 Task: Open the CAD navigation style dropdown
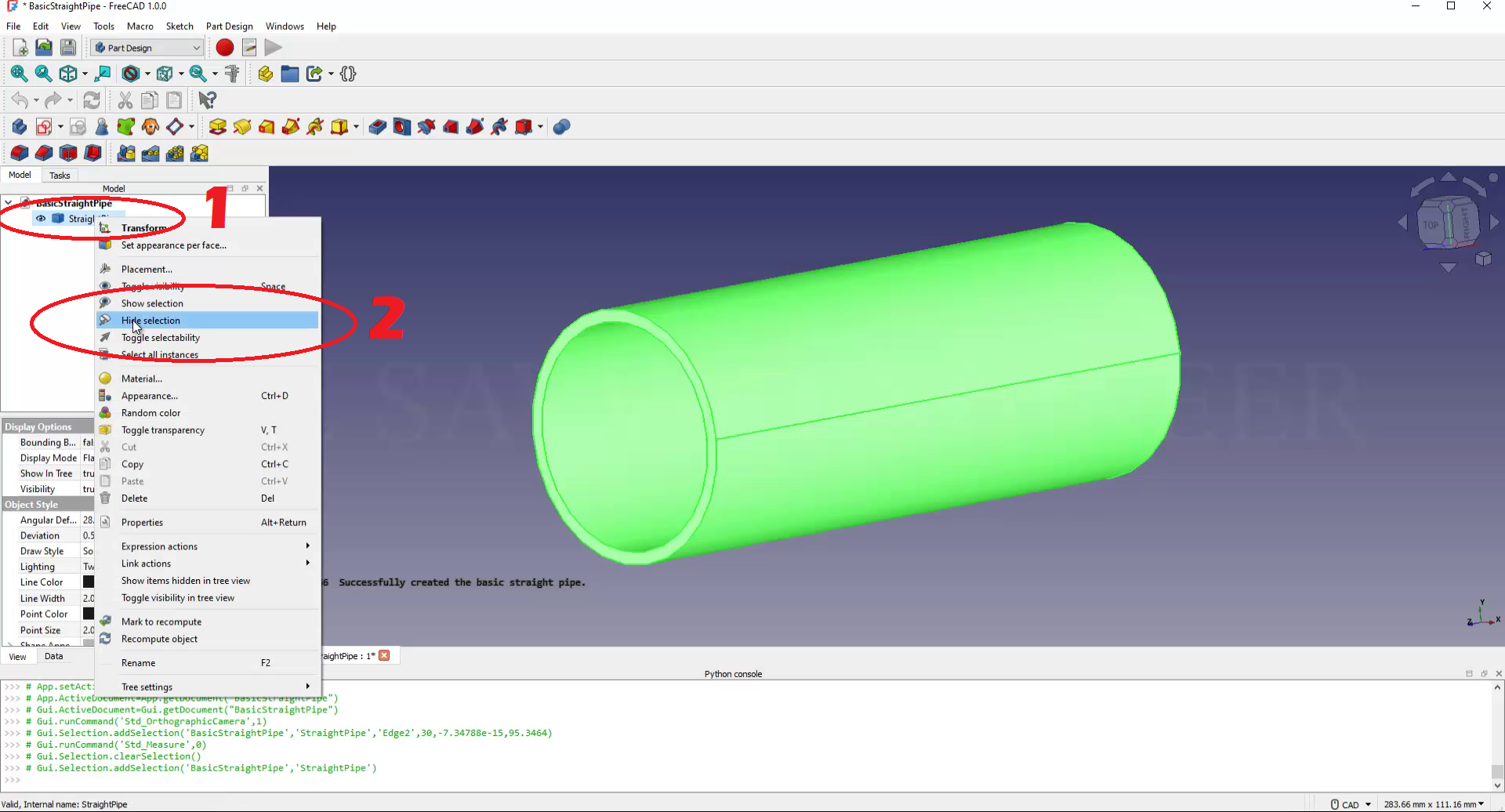1351,804
